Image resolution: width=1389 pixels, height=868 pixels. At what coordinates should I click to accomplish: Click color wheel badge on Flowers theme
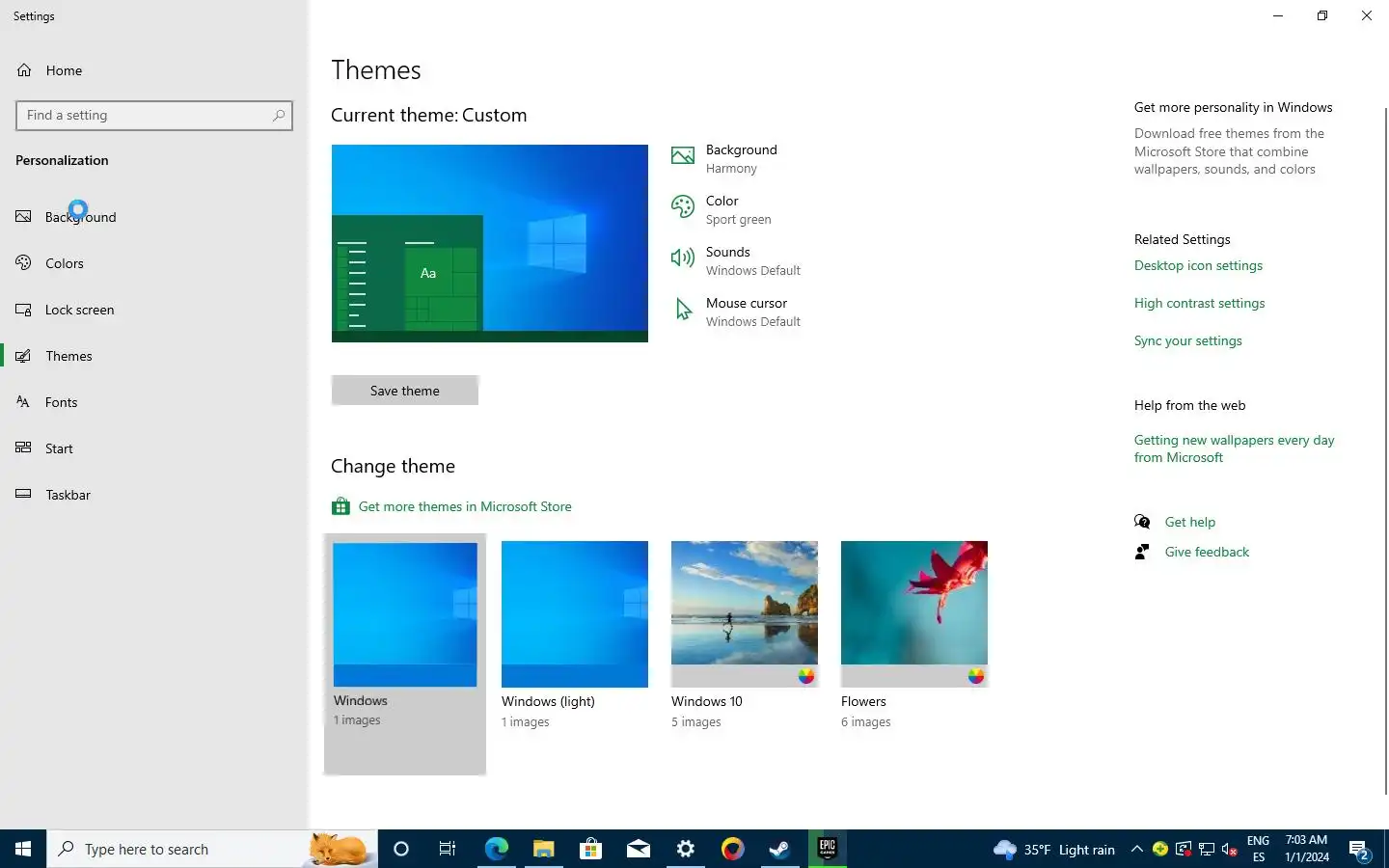[976, 676]
